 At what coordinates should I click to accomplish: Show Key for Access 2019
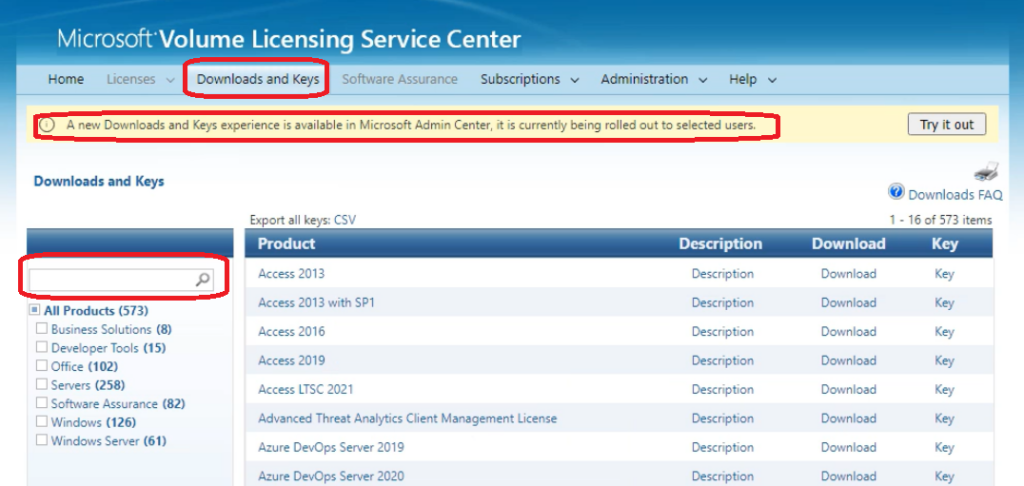[x=944, y=361]
